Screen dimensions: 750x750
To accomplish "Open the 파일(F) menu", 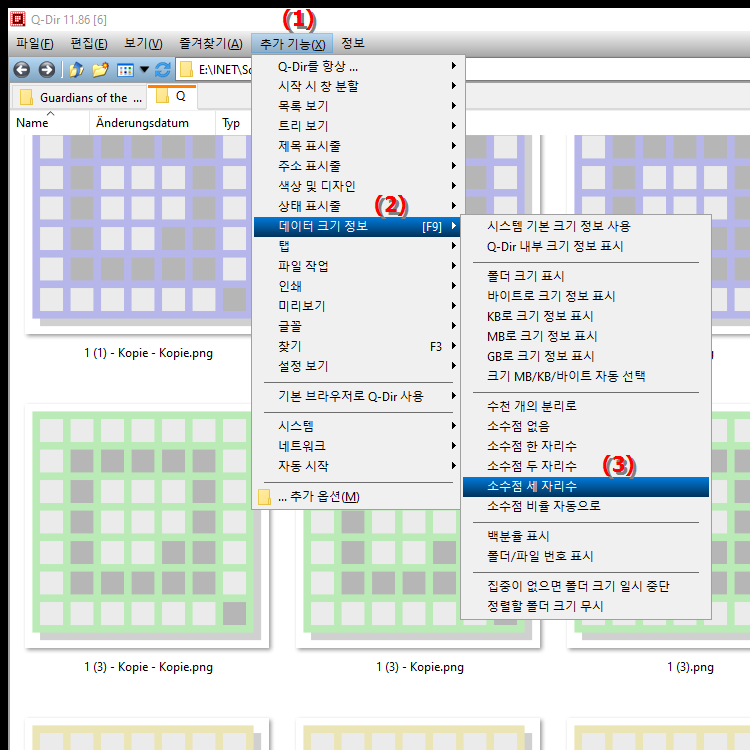I will [34, 44].
